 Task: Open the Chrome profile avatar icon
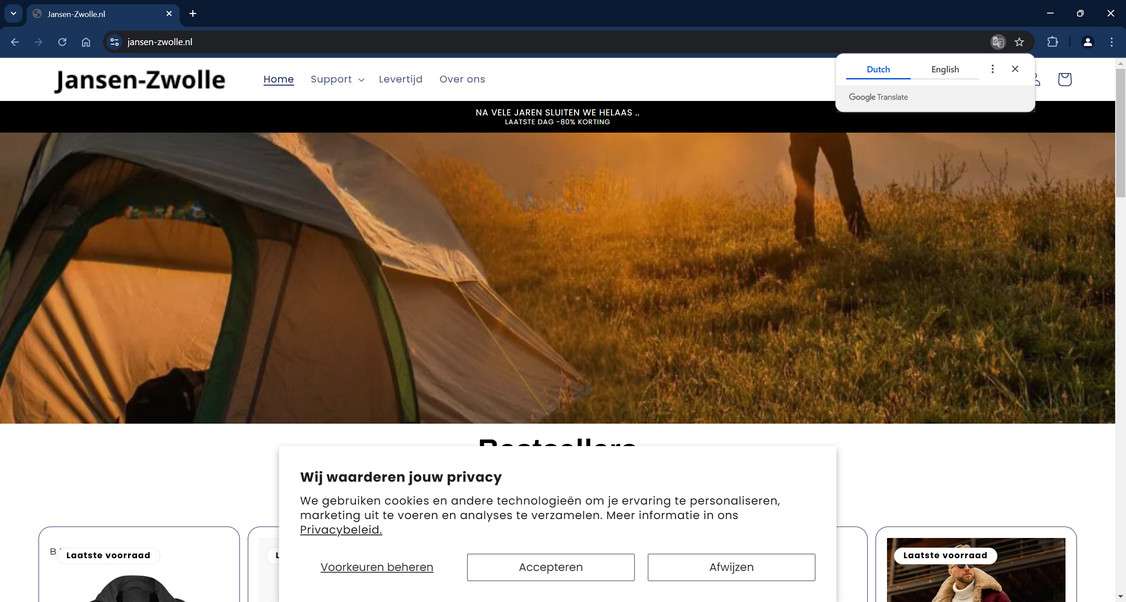point(1087,42)
